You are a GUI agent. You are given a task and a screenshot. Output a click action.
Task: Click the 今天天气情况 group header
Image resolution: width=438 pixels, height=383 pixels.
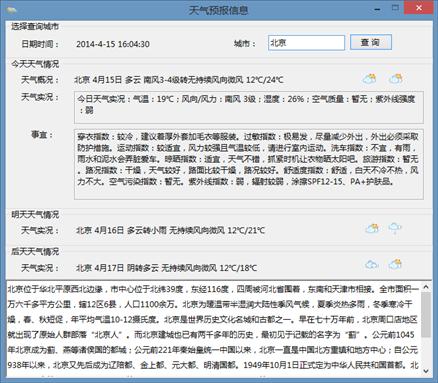[x=35, y=64]
